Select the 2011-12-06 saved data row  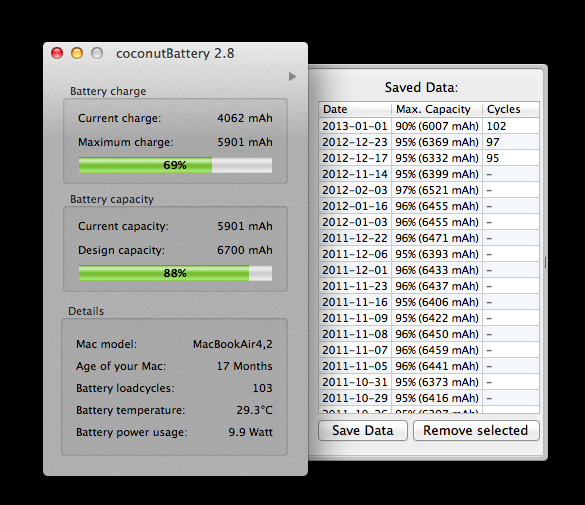pyautogui.click(x=429, y=254)
